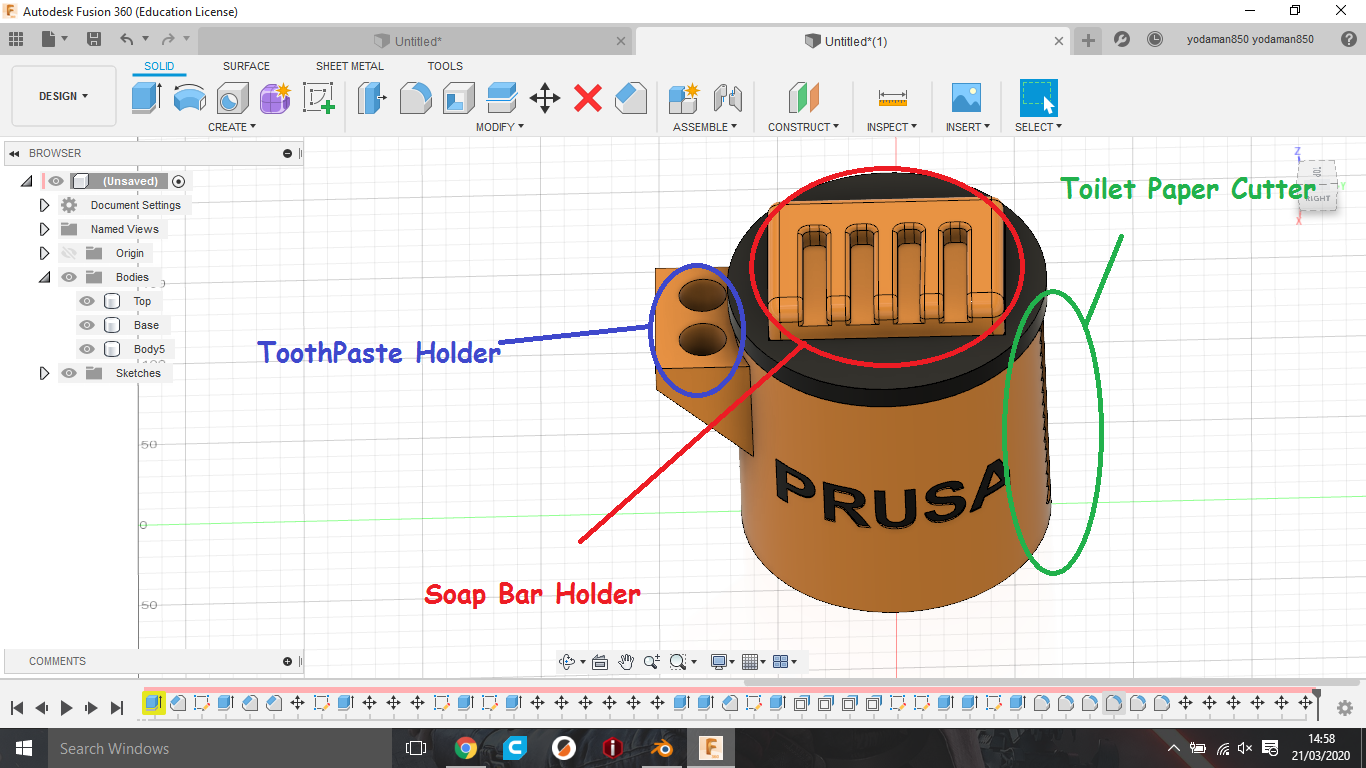Toggle visibility of the Top body
1366x768 pixels.
[x=87, y=301]
